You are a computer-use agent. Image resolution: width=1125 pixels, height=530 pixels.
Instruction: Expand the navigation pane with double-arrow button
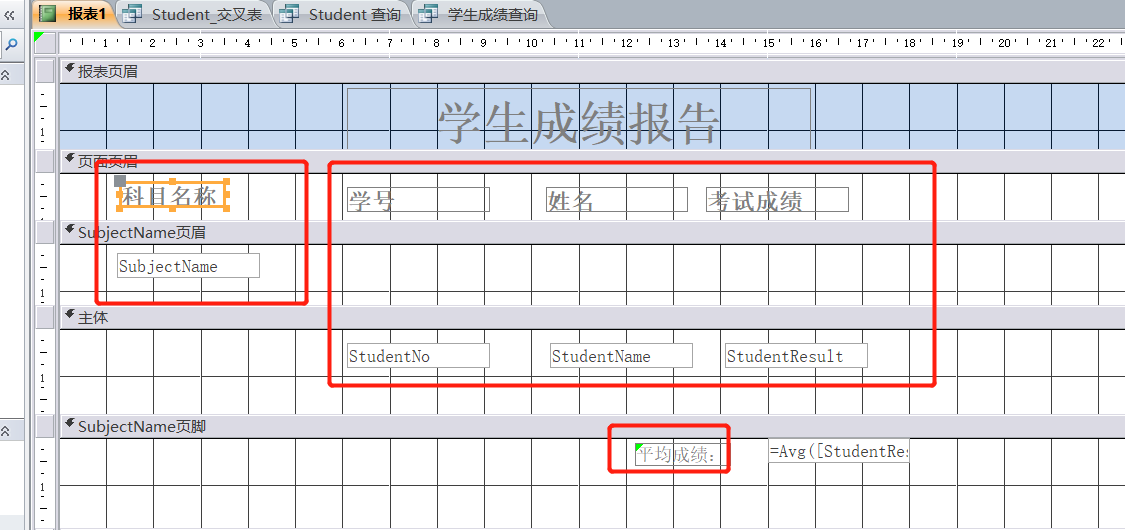10,14
